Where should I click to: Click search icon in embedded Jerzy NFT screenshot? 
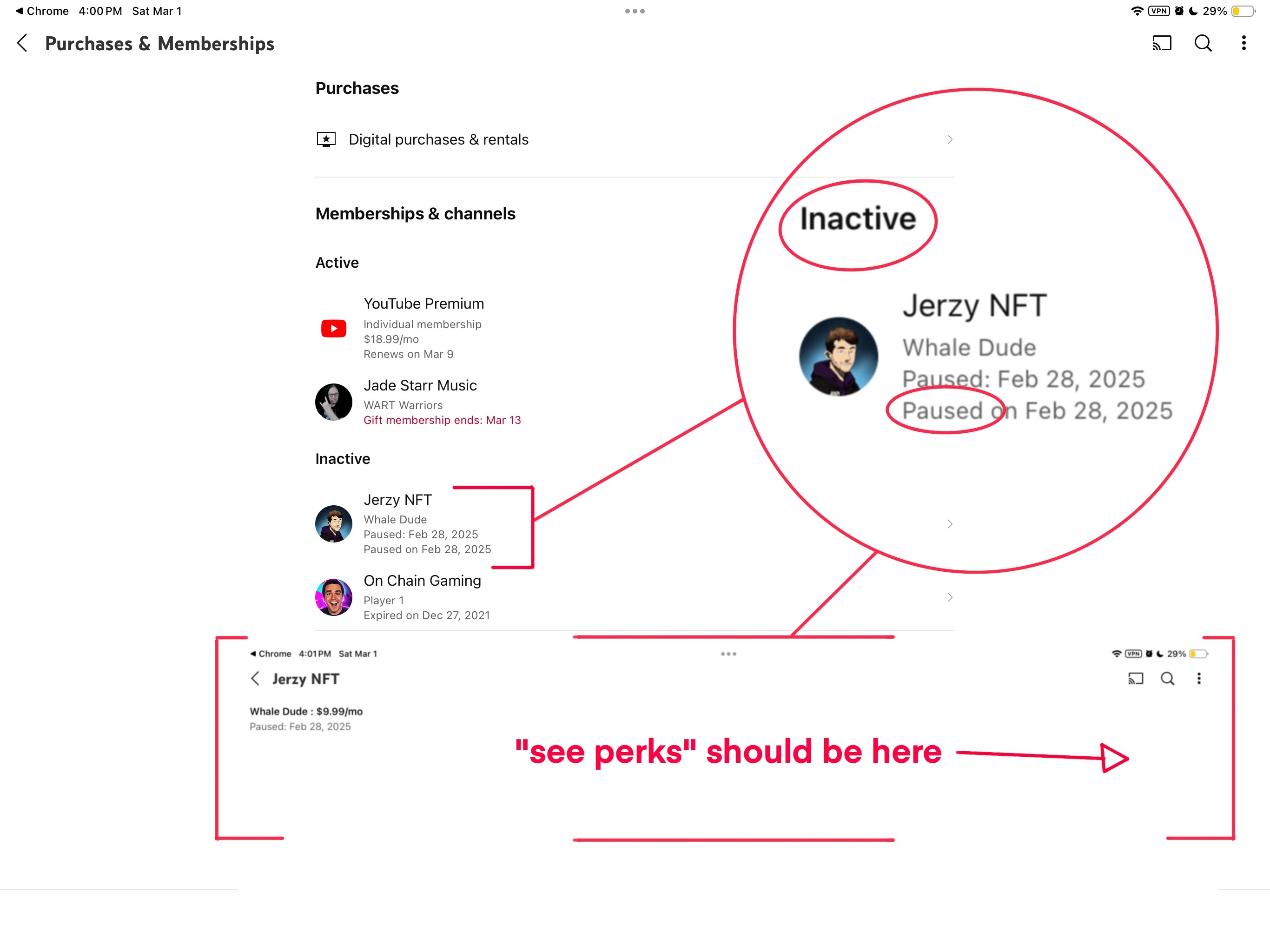(x=1167, y=679)
